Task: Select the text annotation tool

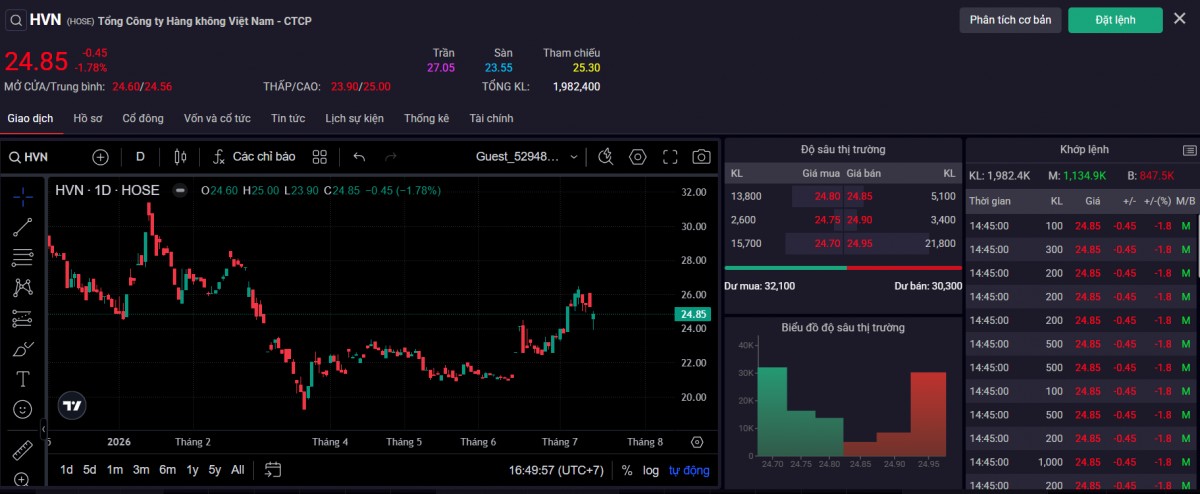Action: coord(22,379)
